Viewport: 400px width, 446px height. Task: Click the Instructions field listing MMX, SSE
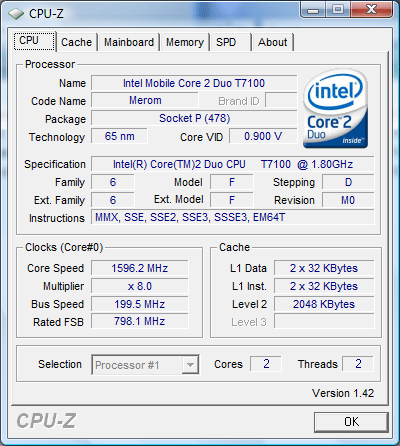[233, 218]
